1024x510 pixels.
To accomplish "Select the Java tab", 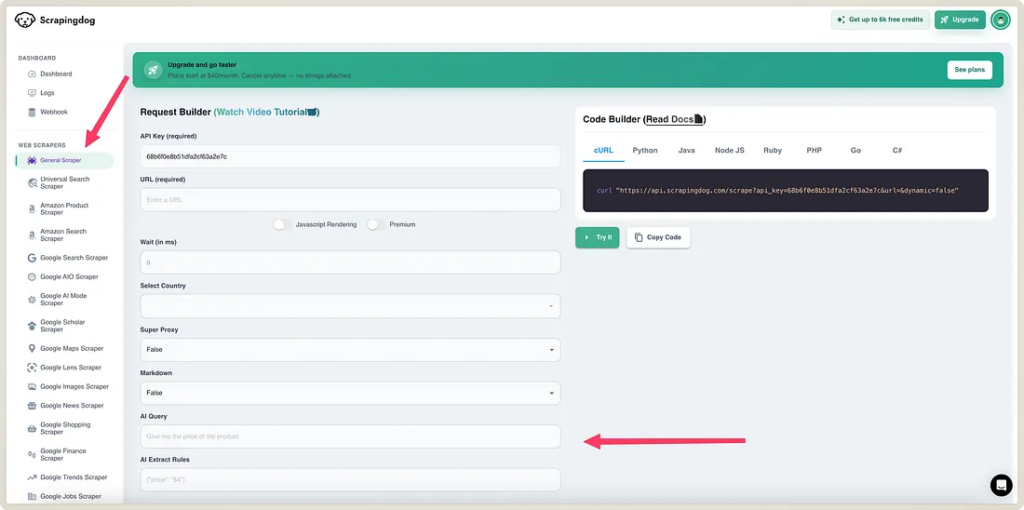I will (686, 150).
